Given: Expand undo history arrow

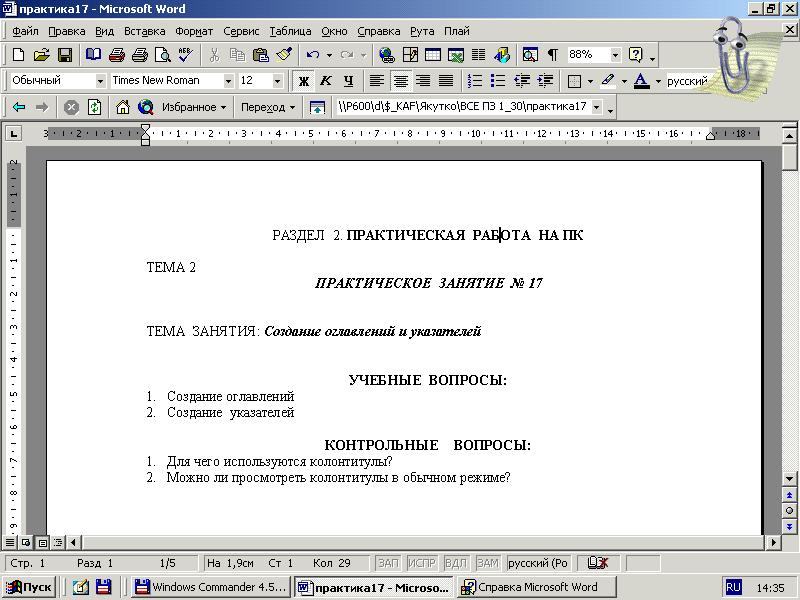Looking at the screenshot, I should coord(329,55).
